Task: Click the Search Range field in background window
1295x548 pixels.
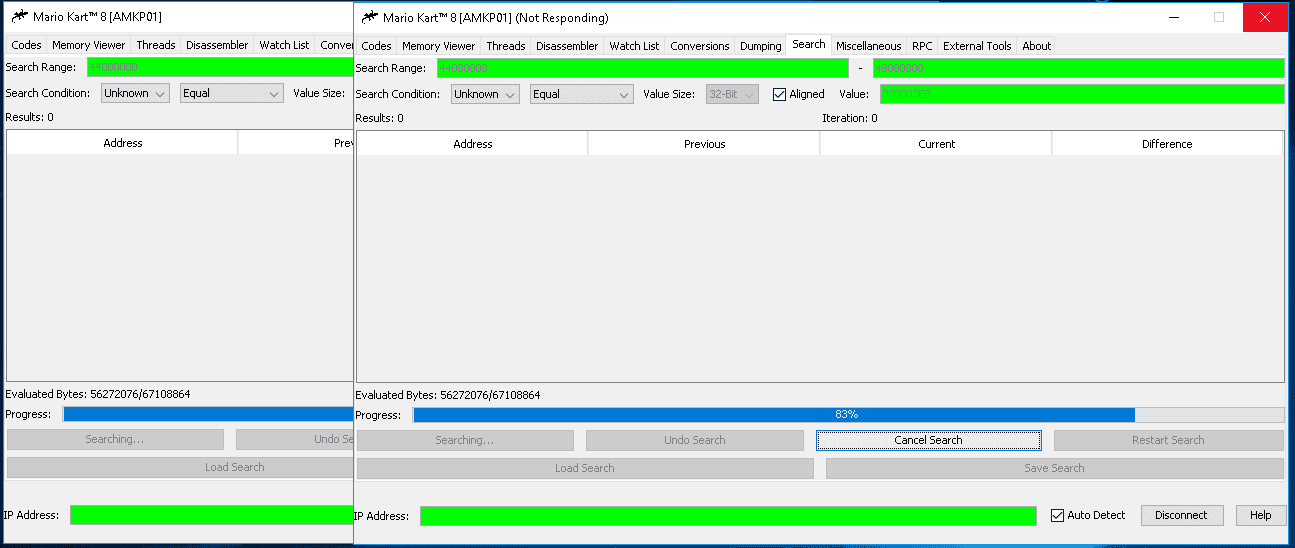Action: point(220,67)
